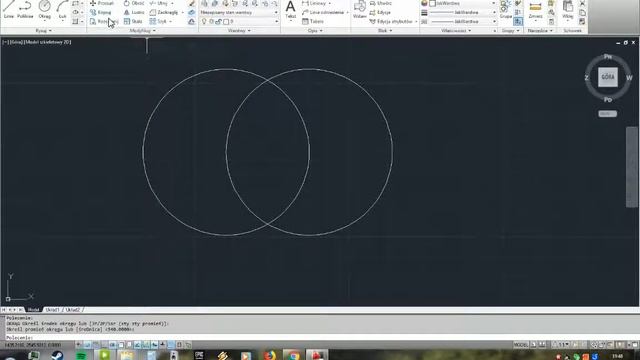640x360 pixels.
Task: Select the Linia (line) drawing tool
Action: (9, 10)
